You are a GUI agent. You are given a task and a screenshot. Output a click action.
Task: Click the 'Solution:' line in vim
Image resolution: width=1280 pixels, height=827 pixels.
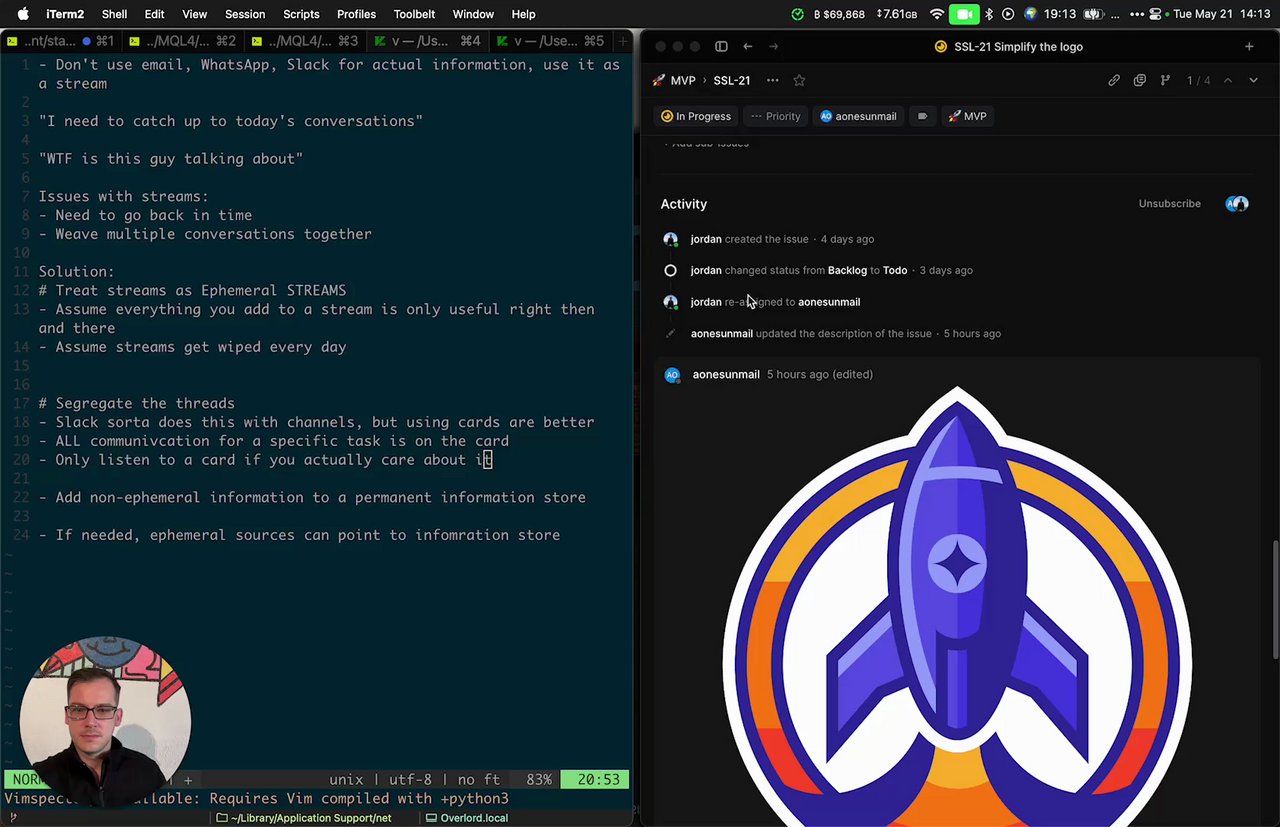[77, 271]
